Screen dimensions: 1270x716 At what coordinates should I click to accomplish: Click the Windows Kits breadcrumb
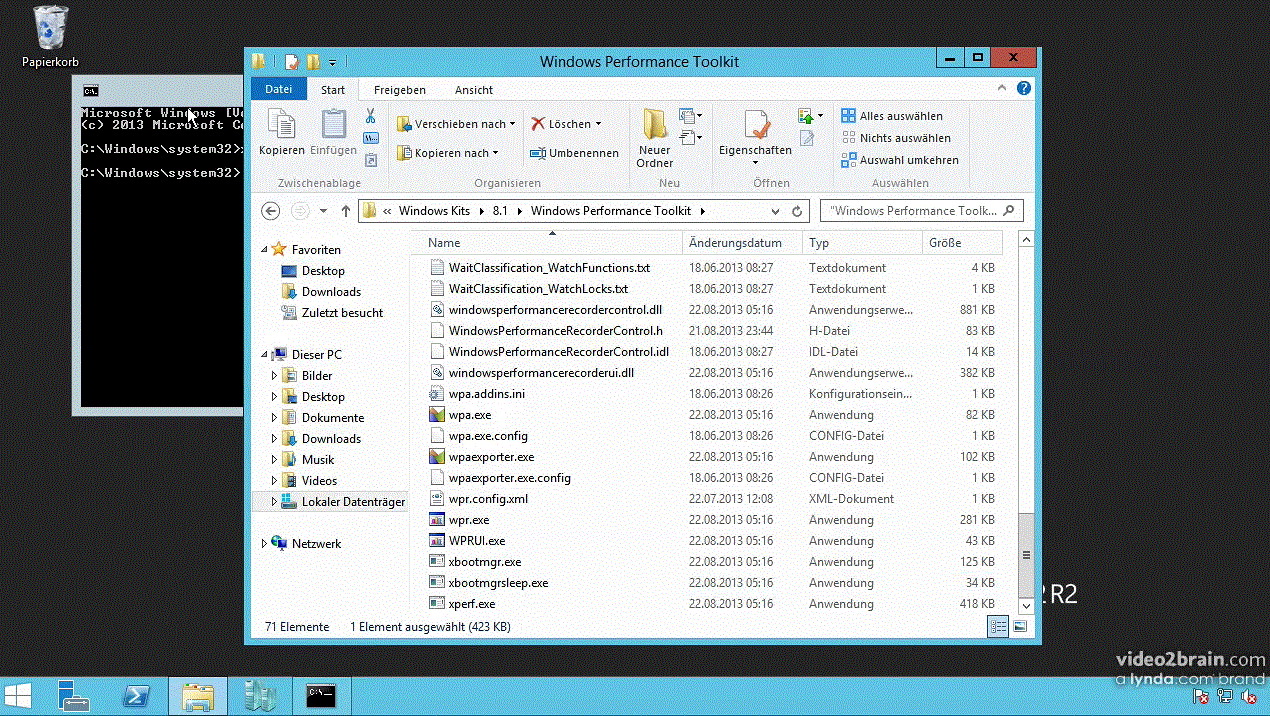[434, 211]
